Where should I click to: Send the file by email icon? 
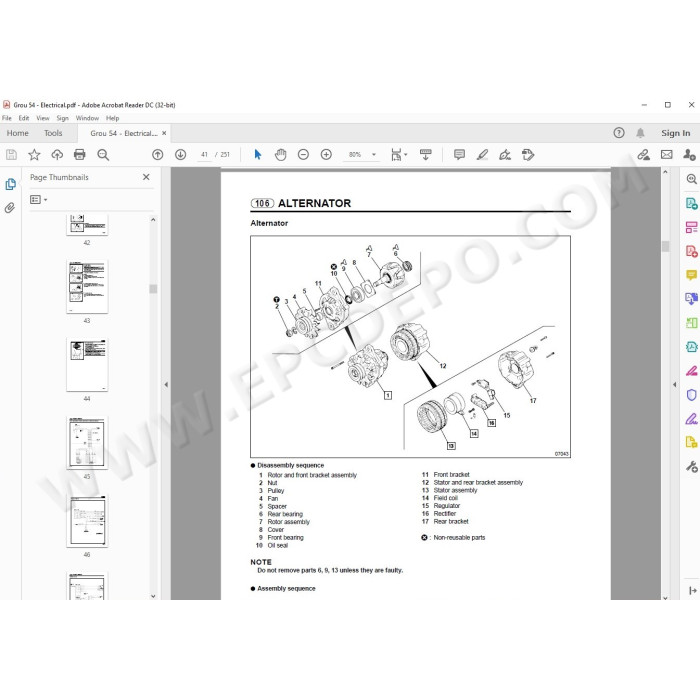[667, 155]
